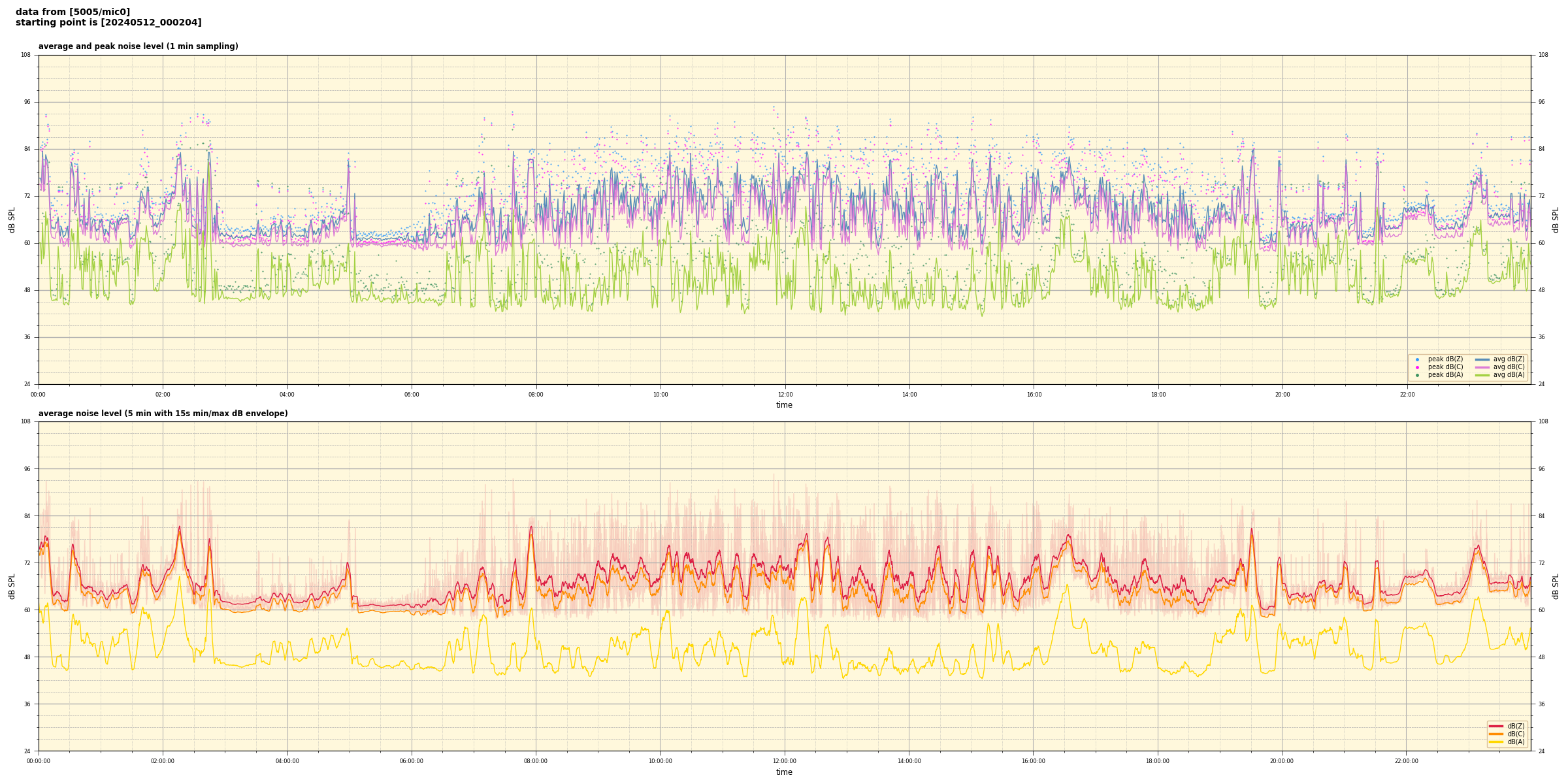Click the 'average and peak noise level' title

pyautogui.click(x=138, y=46)
